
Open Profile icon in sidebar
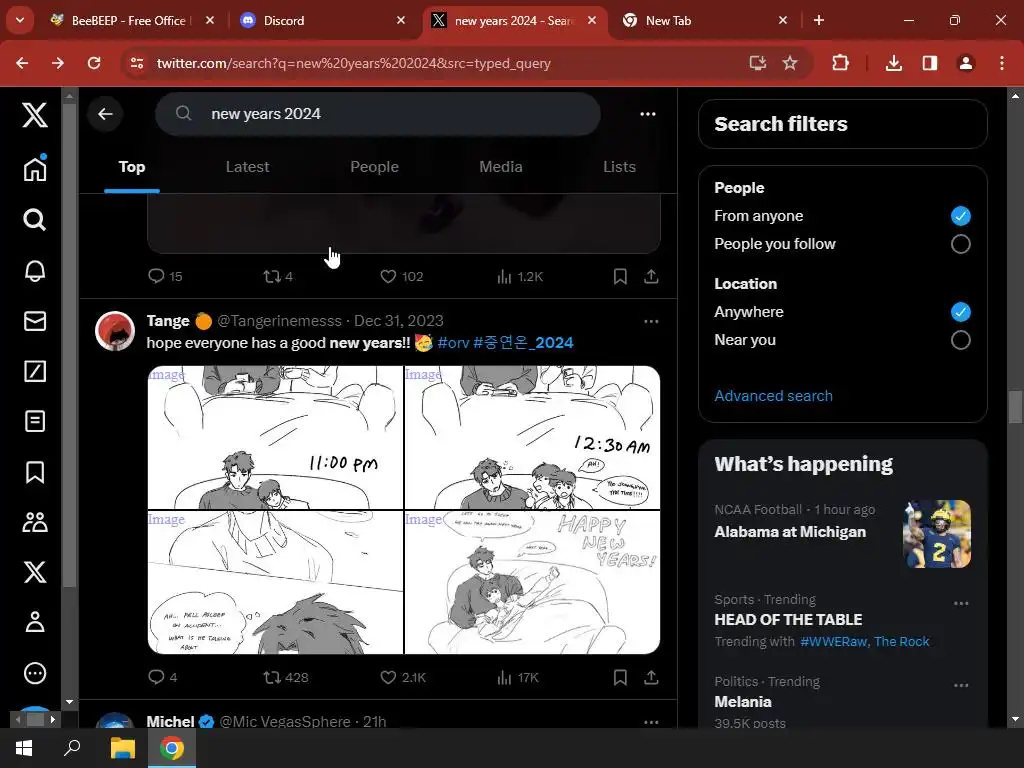35,622
